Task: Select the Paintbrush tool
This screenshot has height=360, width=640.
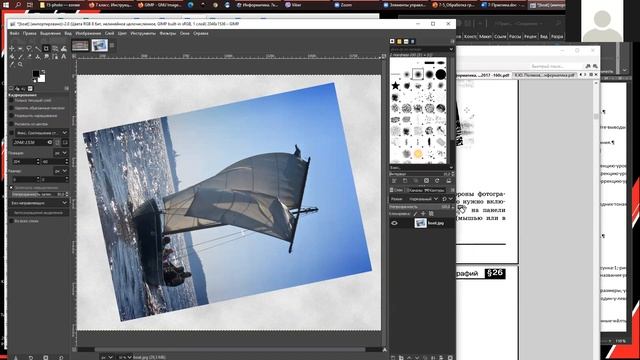Action: (20, 56)
